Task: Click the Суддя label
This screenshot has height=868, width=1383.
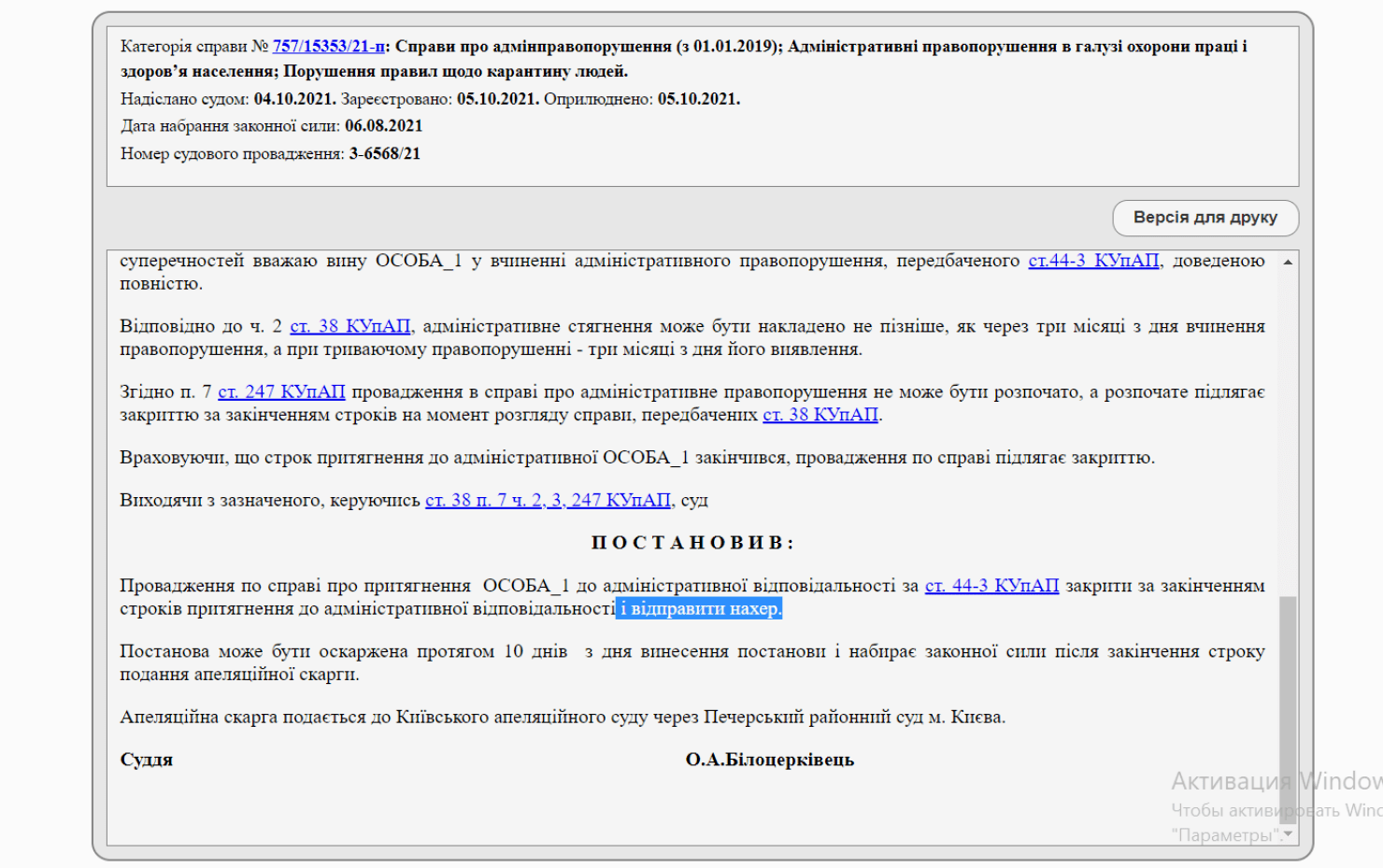Action: (147, 760)
